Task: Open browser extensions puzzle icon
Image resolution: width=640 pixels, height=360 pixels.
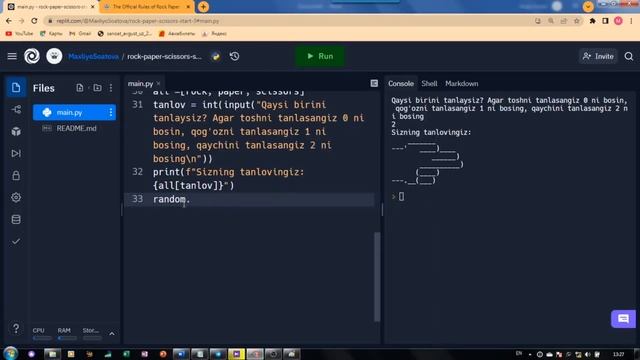Action: coord(592,21)
